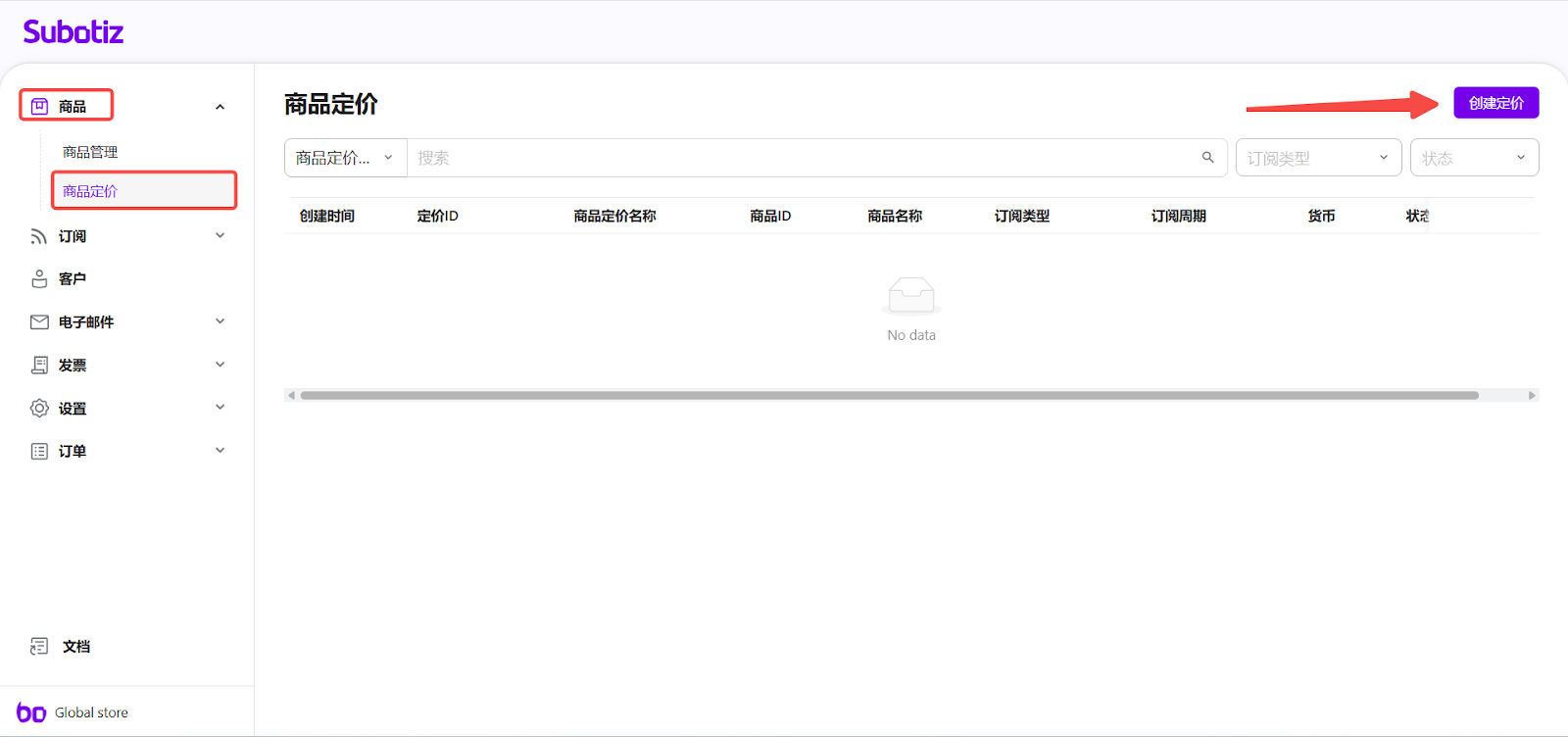This screenshot has height=737, width=1568.
Task: Click the 订阅 feed icon
Action: (x=39, y=236)
